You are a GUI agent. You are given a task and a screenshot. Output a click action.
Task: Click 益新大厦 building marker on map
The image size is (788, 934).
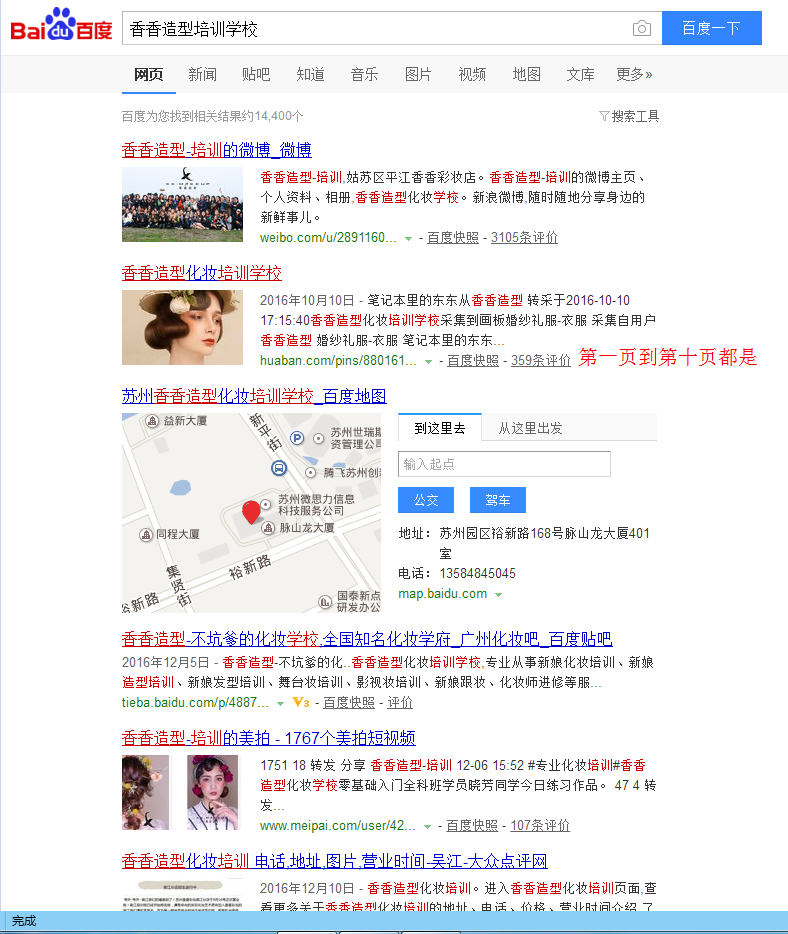[152, 421]
